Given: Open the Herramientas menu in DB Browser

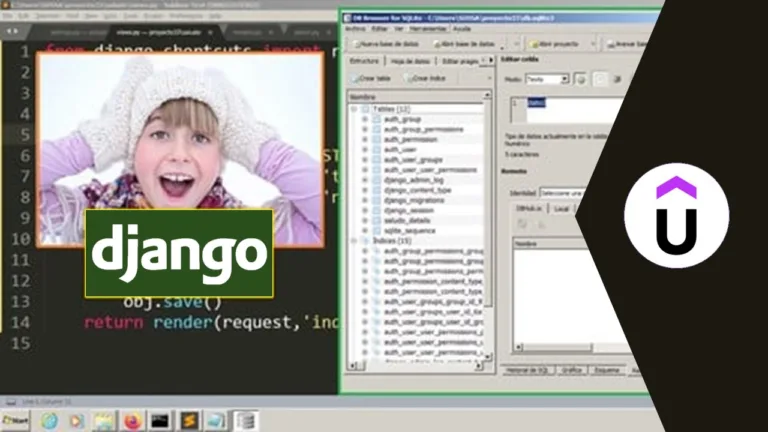Looking at the screenshot, I should [x=428, y=29].
